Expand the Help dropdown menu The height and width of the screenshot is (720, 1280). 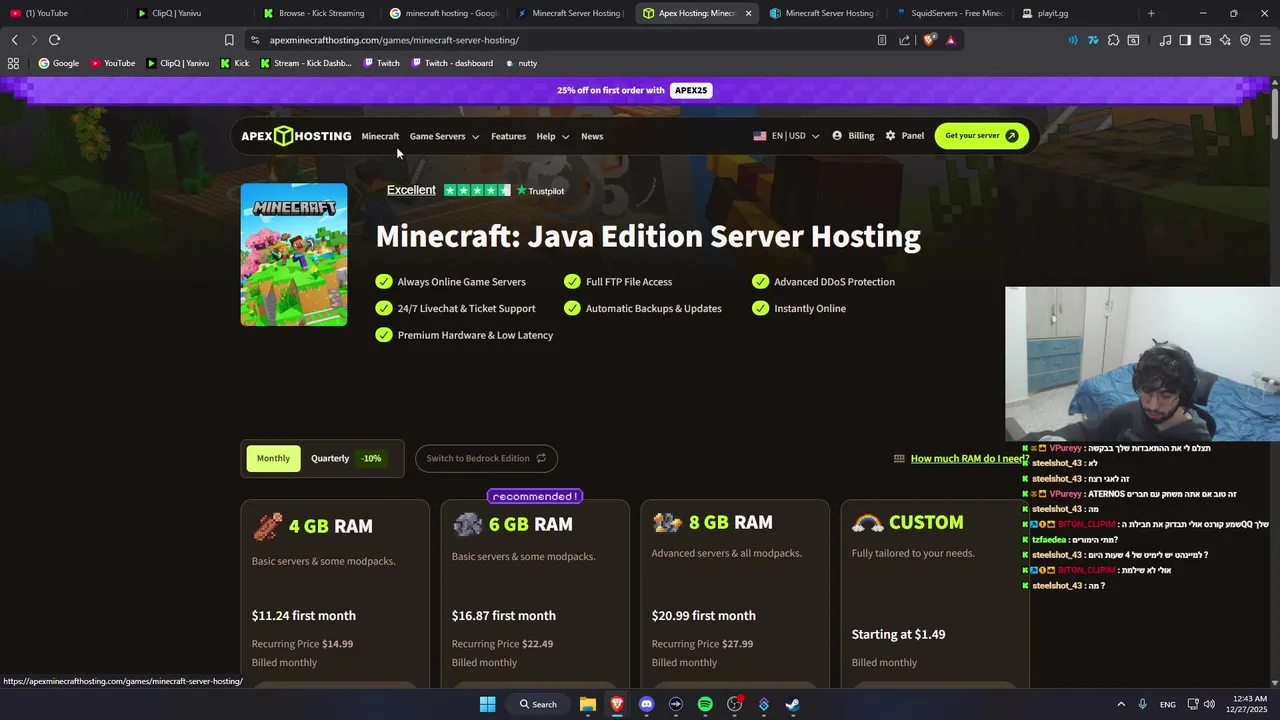coord(552,136)
